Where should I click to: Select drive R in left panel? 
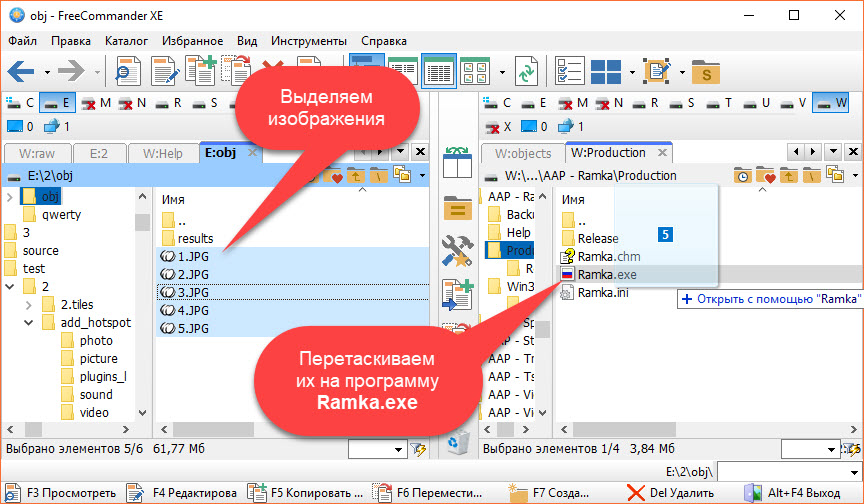pyautogui.click(x=169, y=103)
